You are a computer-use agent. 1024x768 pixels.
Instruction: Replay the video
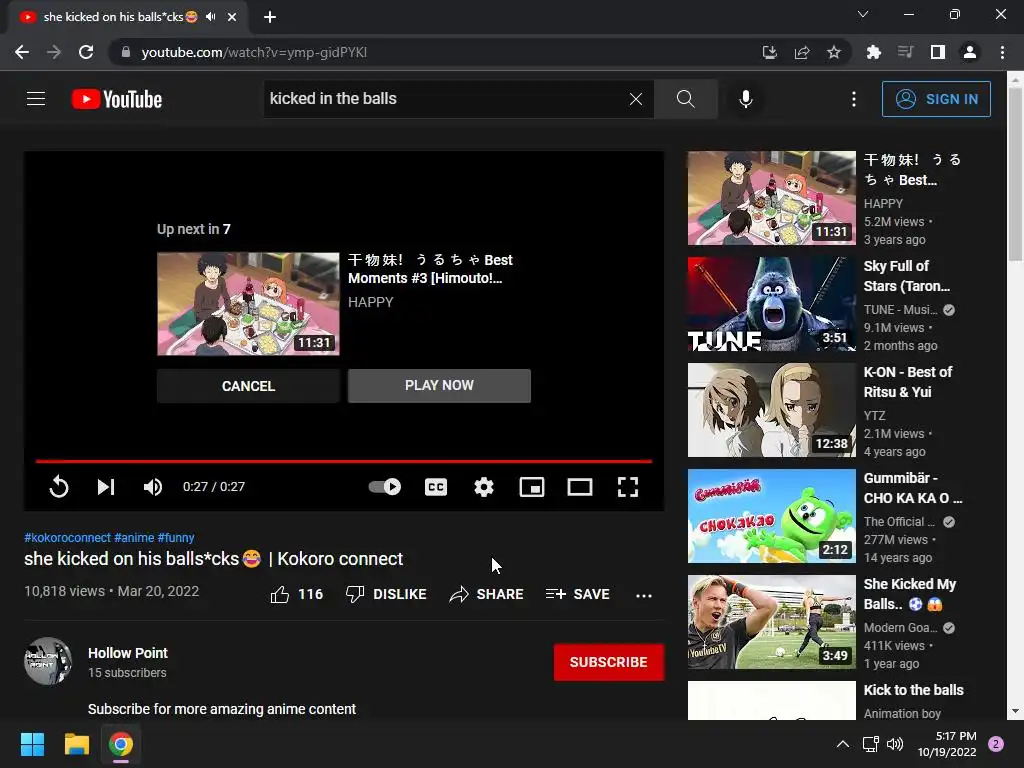[59, 487]
